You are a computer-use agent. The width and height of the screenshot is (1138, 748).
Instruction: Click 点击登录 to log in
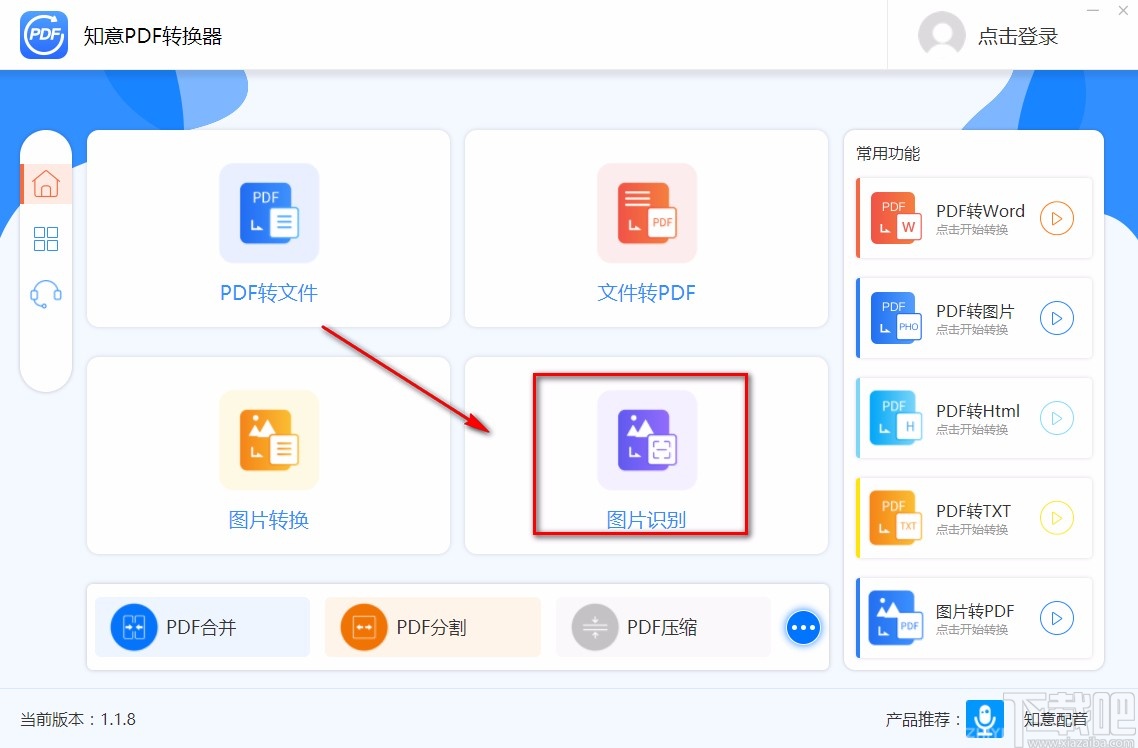tap(1018, 35)
